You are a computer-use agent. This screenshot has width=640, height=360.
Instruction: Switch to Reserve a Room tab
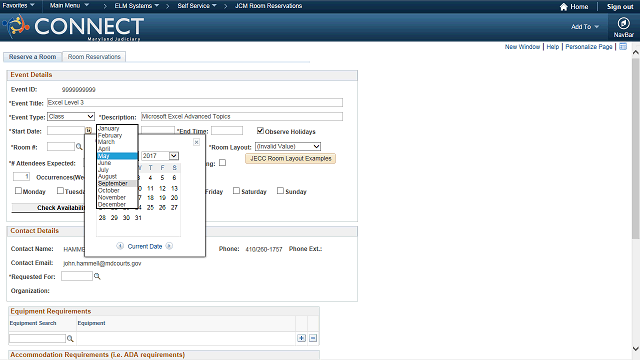tap(33, 57)
